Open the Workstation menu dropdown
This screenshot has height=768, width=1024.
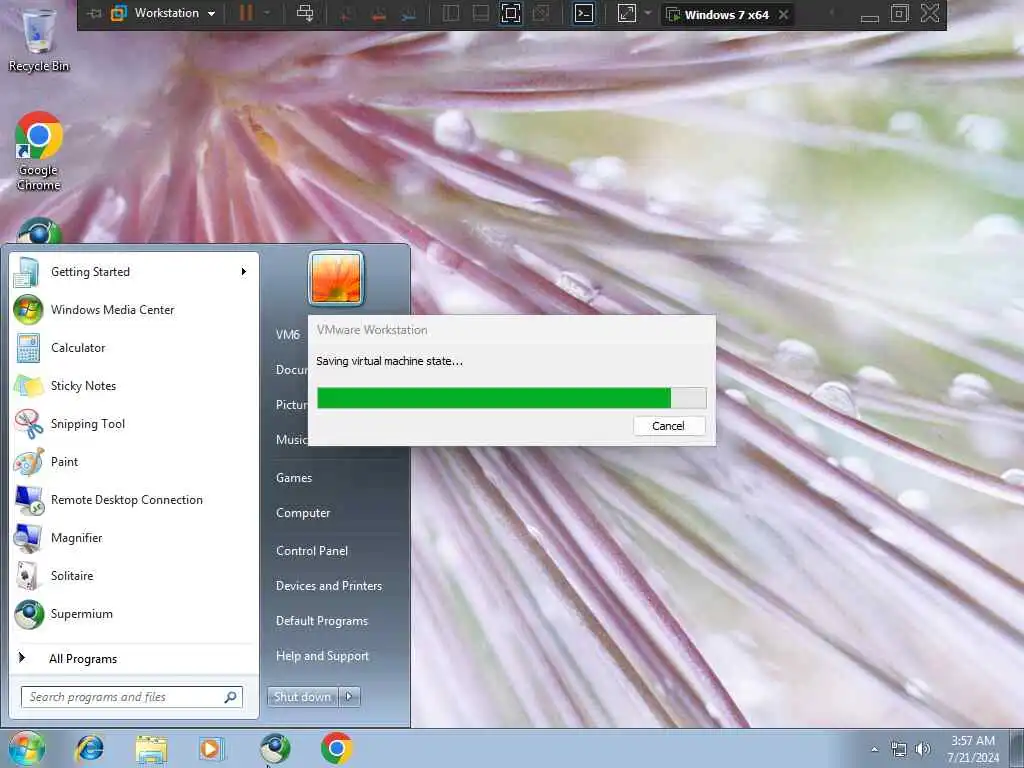point(165,13)
